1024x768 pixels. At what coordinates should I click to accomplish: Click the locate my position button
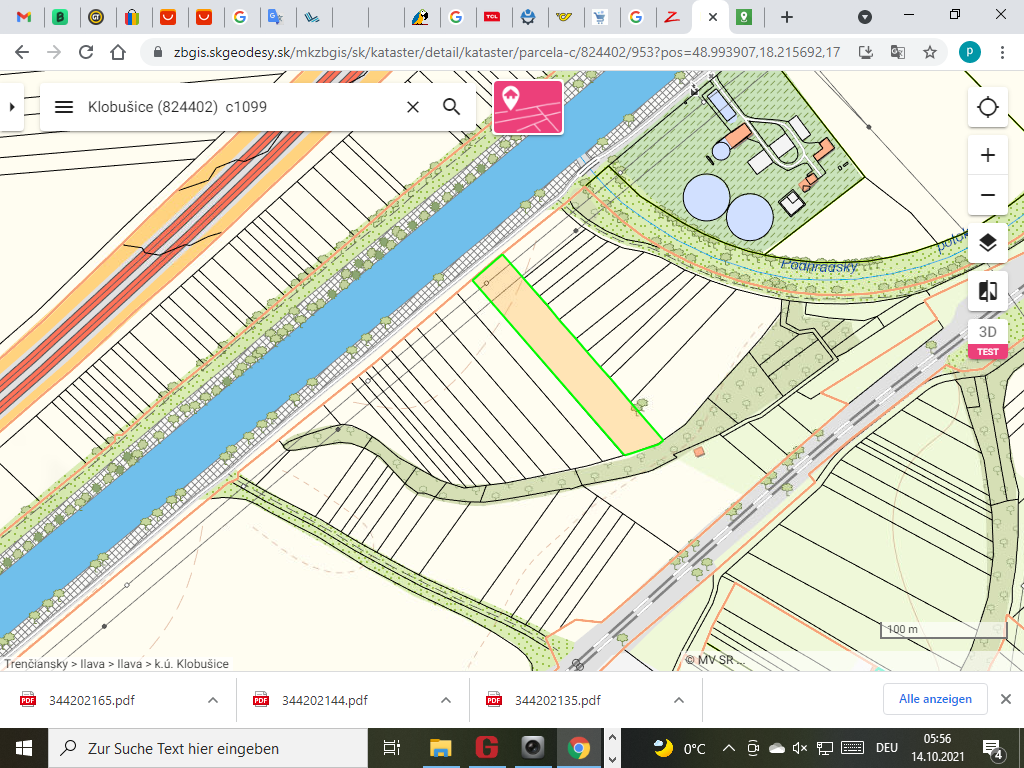[x=988, y=107]
